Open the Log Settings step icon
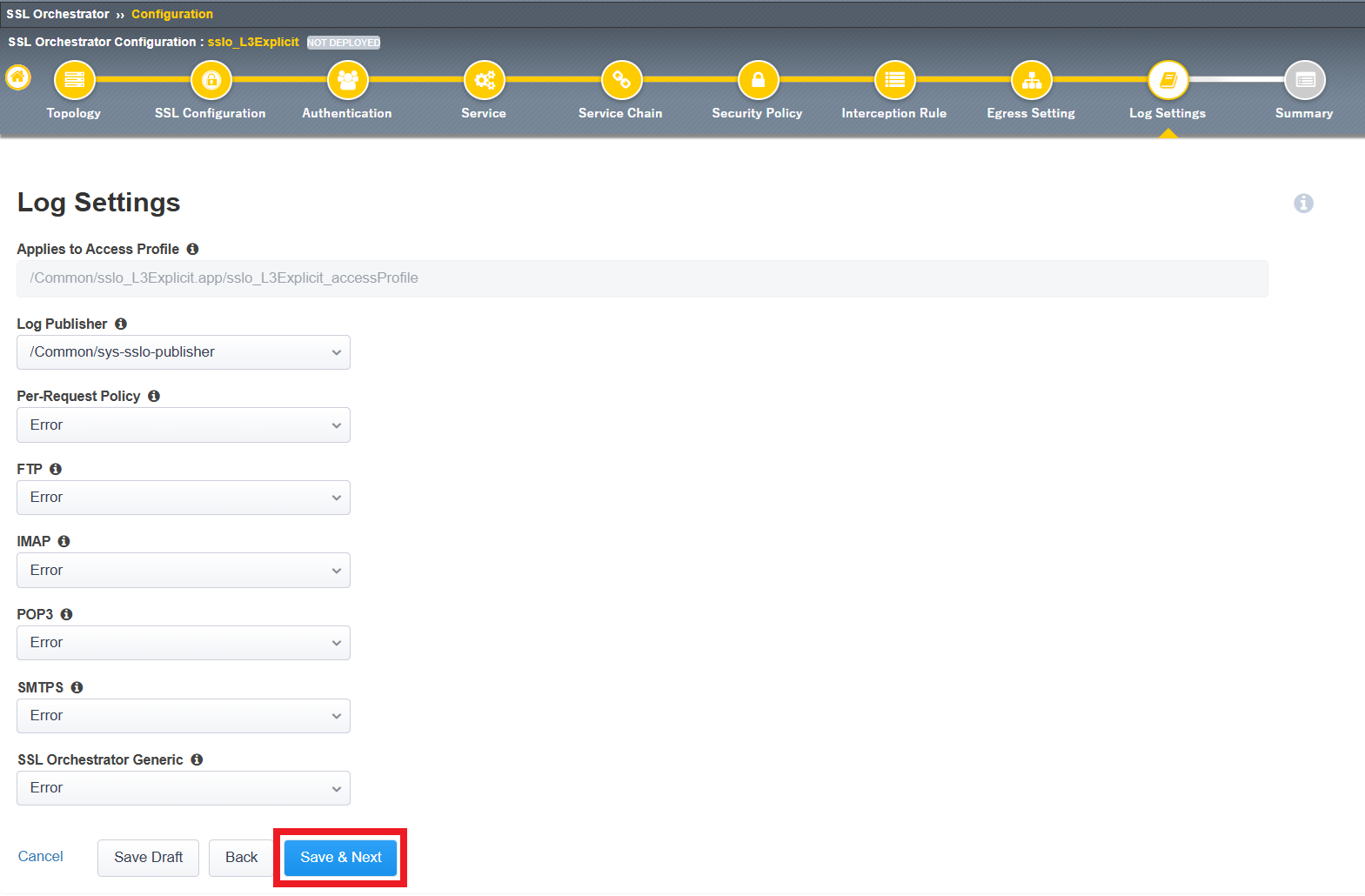The width and height of the screenshot is (1365, 896). pos(1168,80)
